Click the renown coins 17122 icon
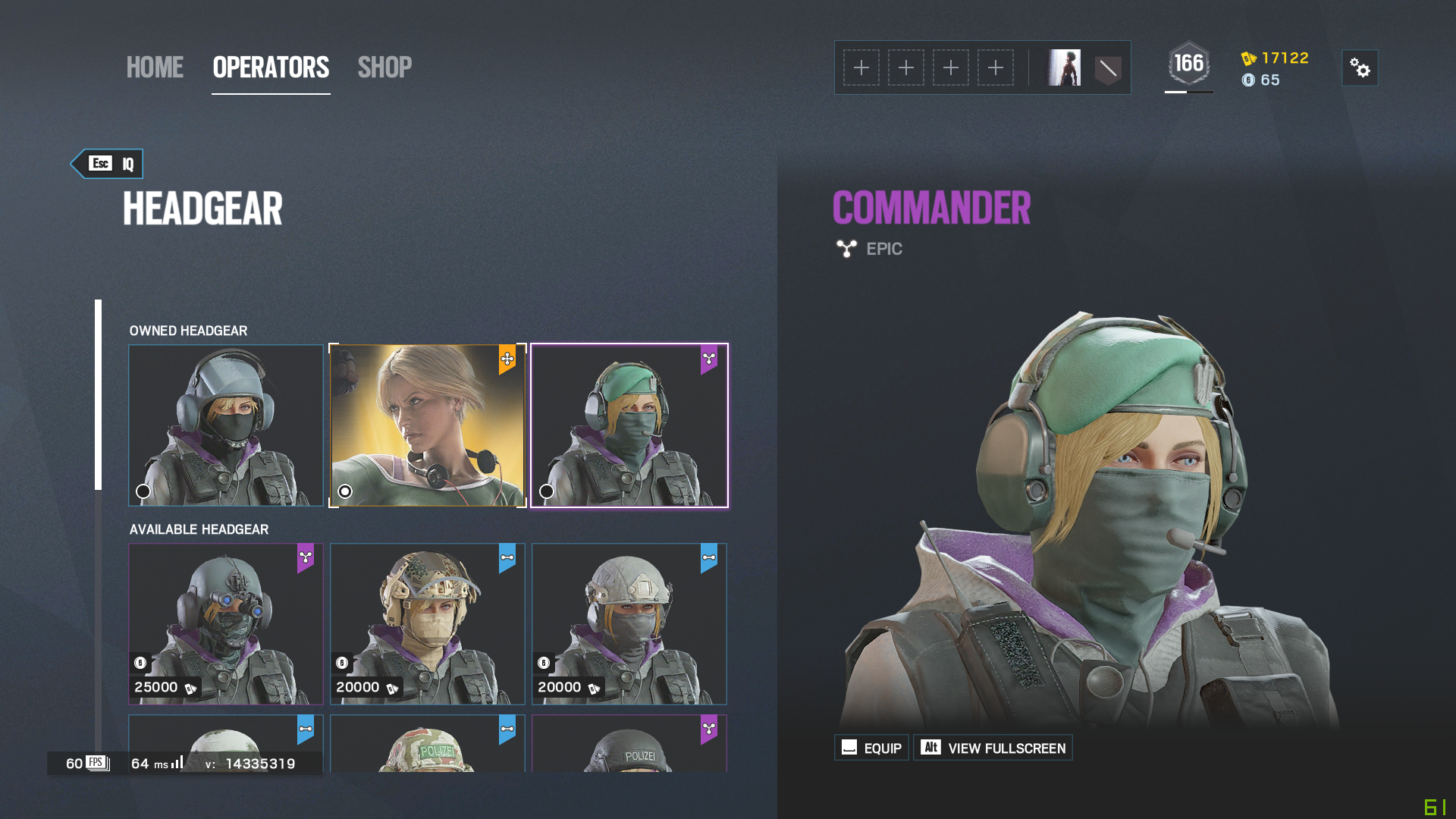1456x819 pixels. 1248,58
